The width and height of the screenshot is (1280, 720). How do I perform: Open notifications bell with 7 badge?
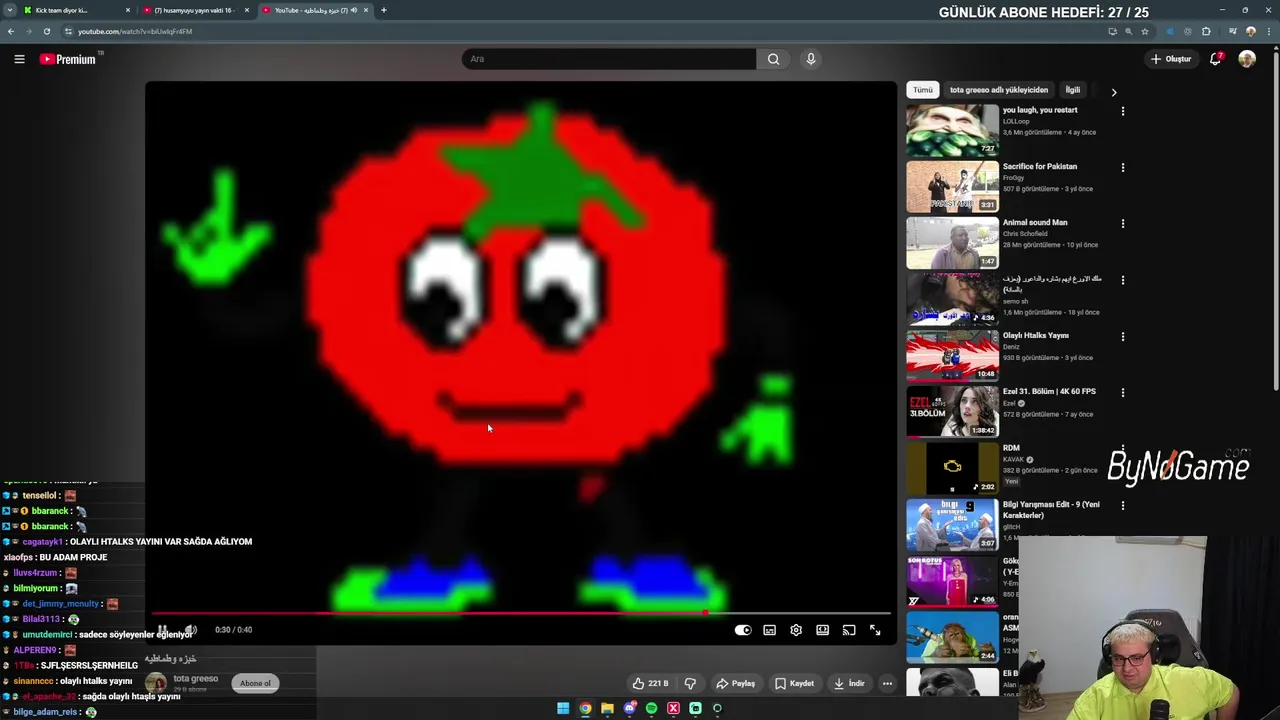[1215, 59]
